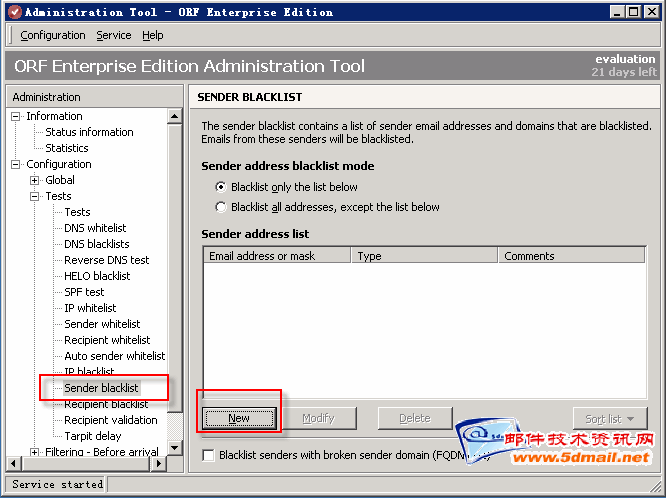Image resolution: width=666 pixels, height=498 pixels.
Task: Enable Blacklist senders with broken domain
Action: pyautogui.click(x=208, y=455)
